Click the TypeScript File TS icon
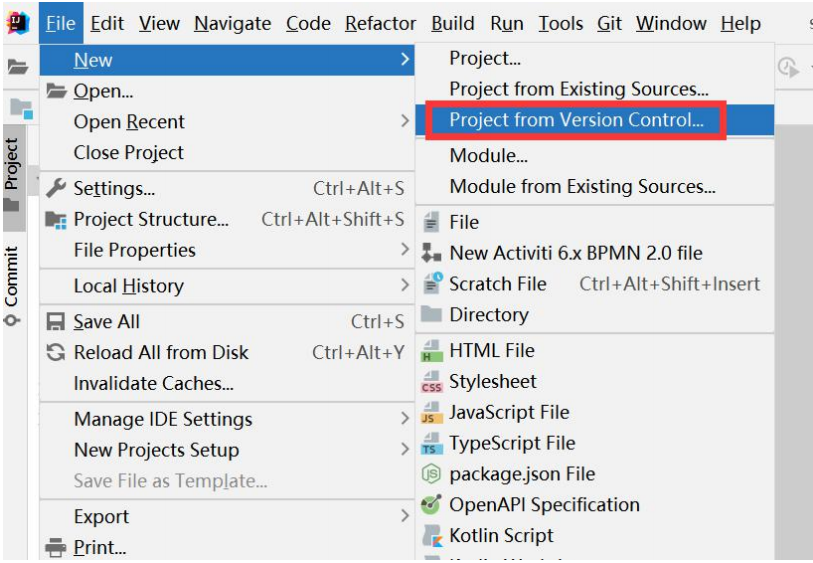Screen dimensions: 813x563 click(431, 444)
